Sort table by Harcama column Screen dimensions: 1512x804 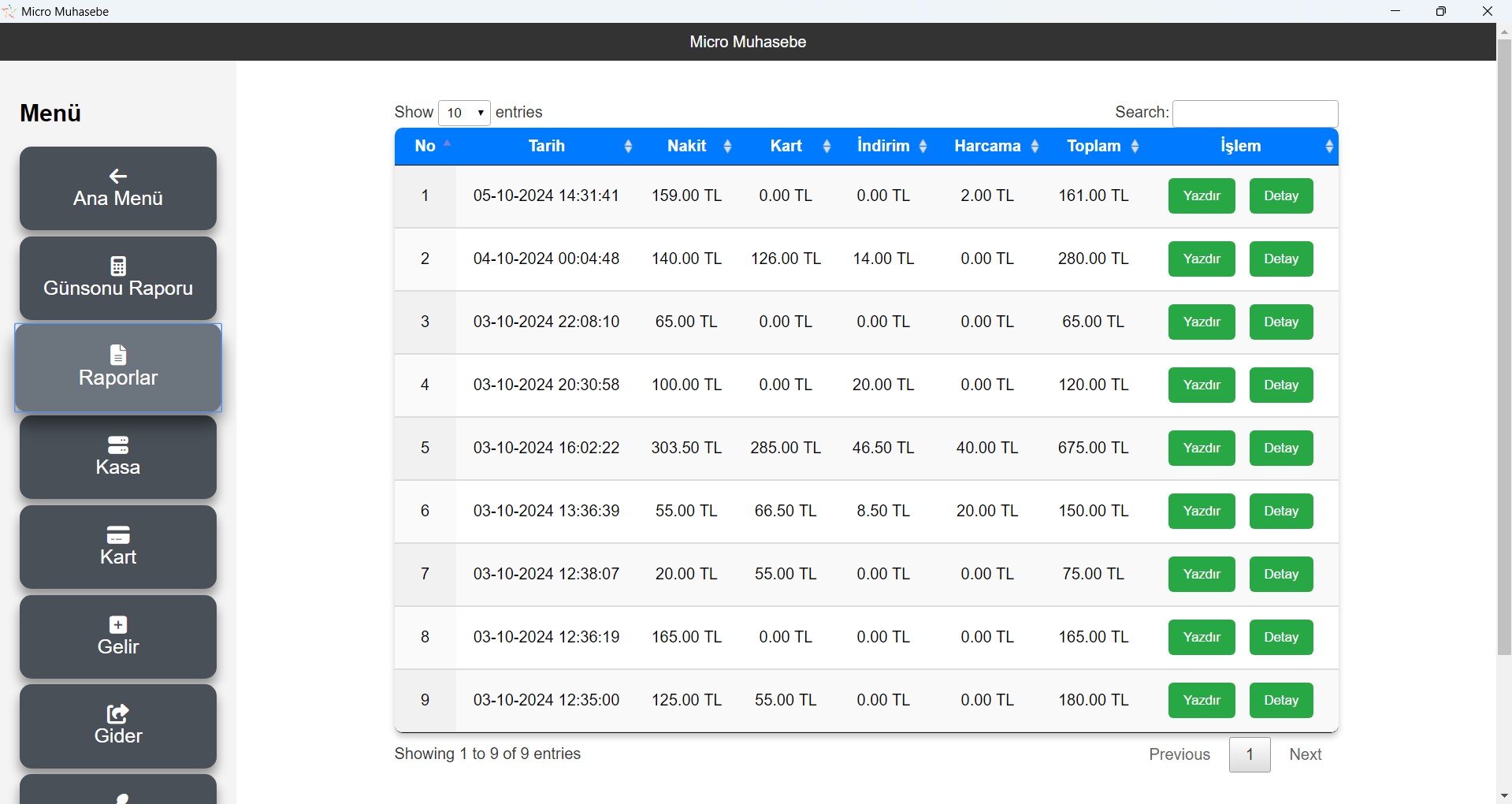1035,147
